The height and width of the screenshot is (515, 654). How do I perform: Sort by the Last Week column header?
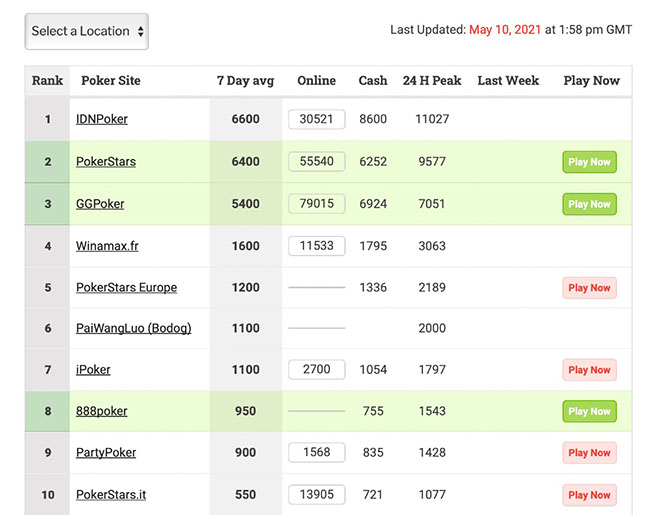tap(508, 80)
